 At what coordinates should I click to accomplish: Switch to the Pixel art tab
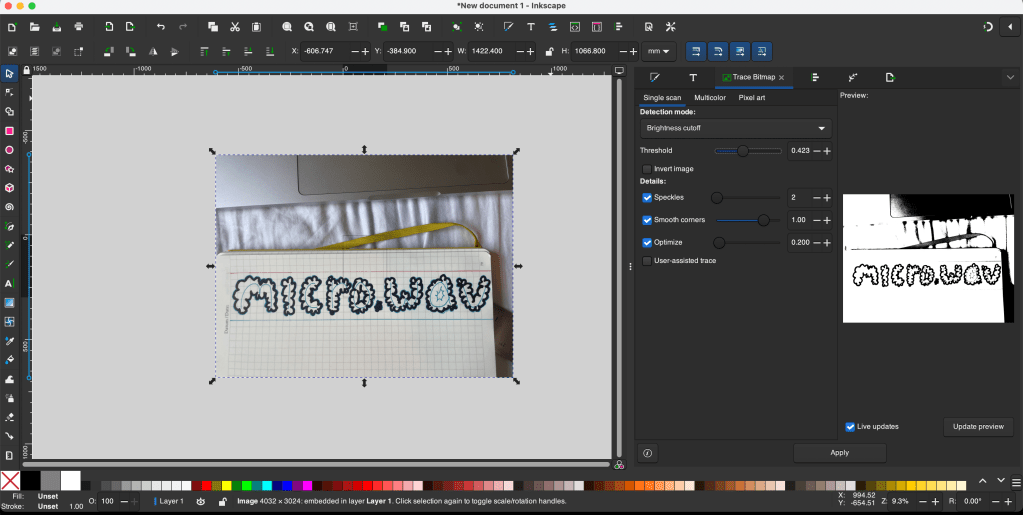pos(752,98)
